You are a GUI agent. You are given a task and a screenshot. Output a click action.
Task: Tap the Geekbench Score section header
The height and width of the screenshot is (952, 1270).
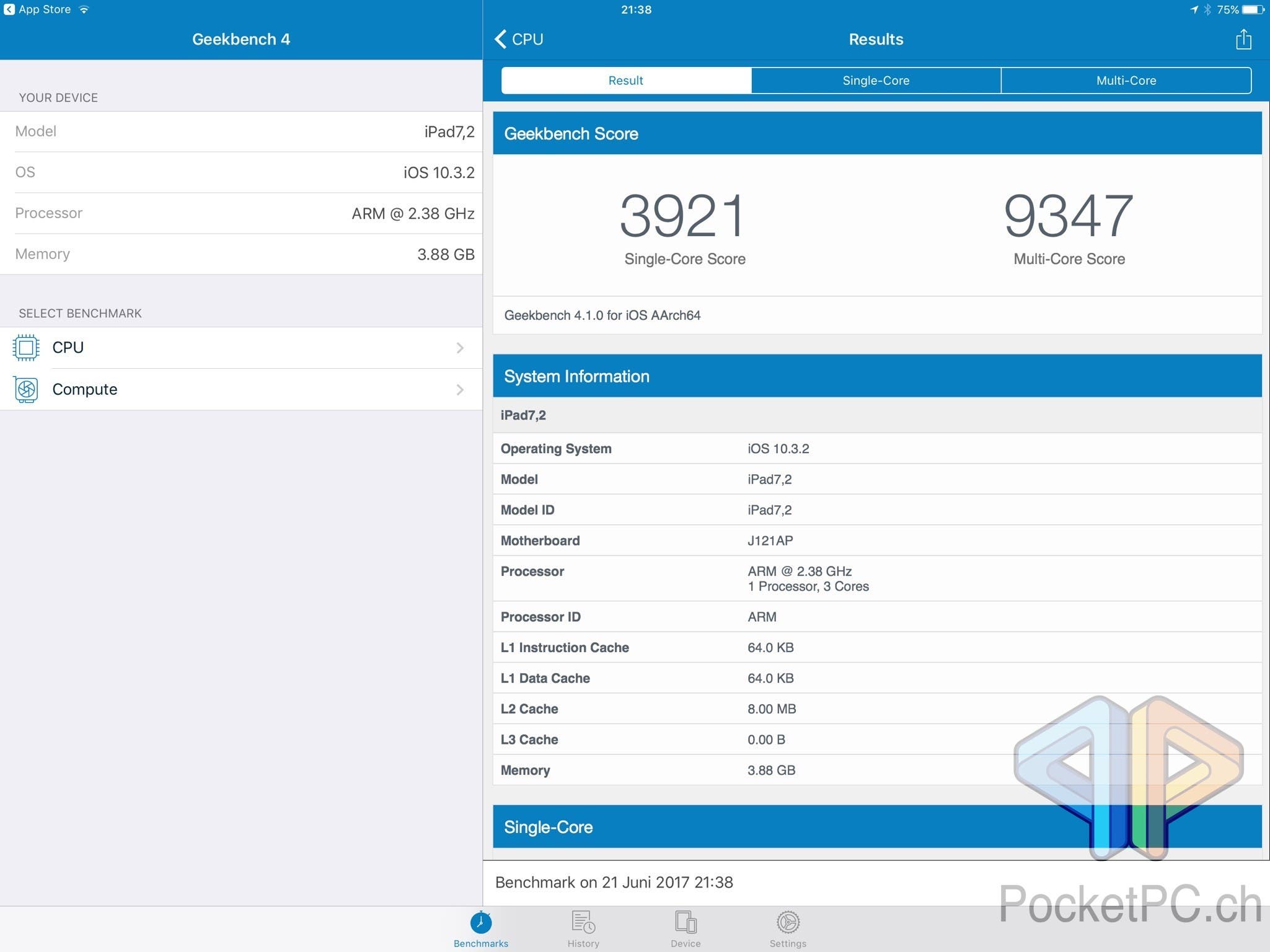click(x=877, y=133)
